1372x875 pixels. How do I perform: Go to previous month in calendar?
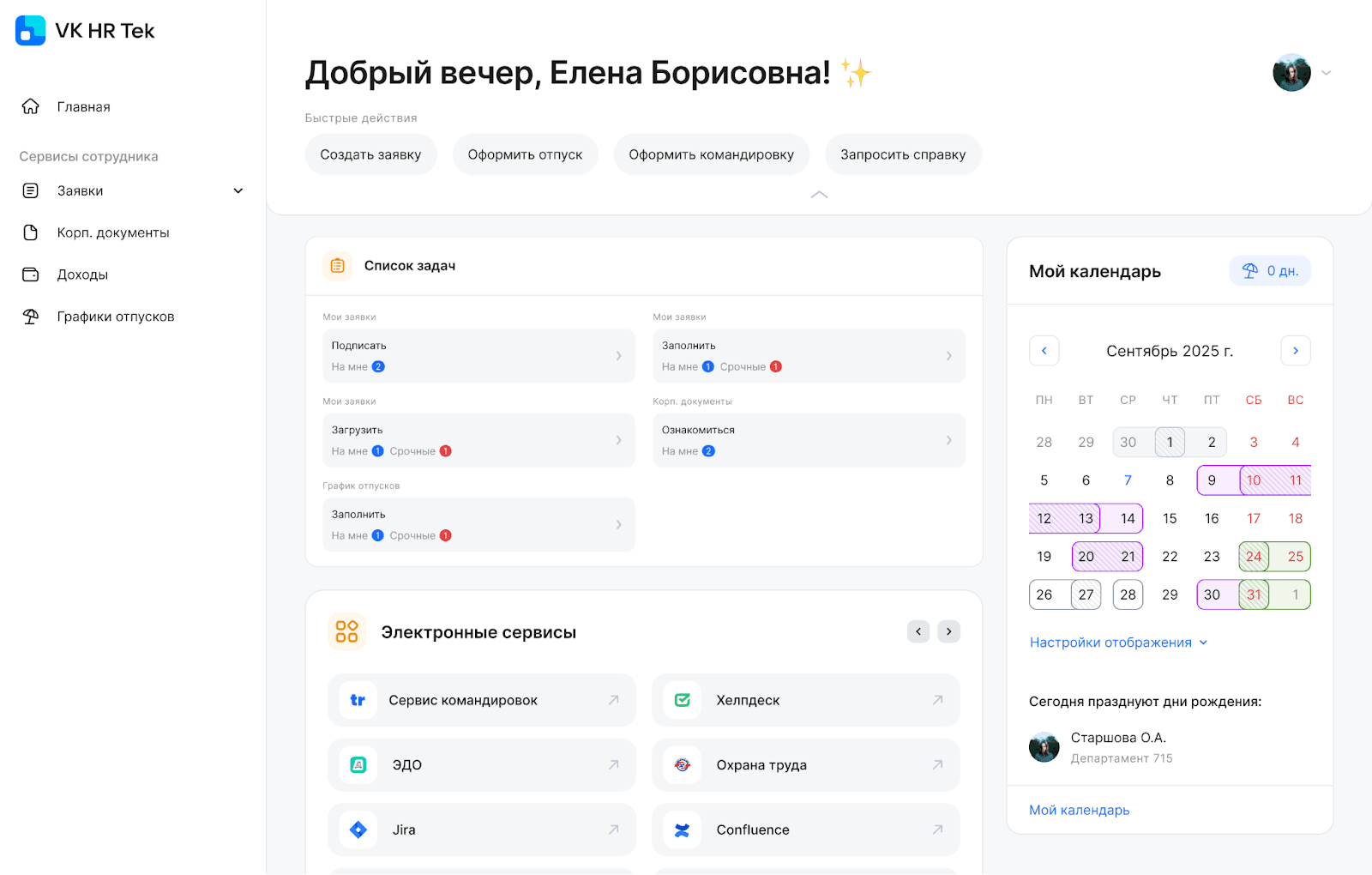tap(1044, 351)
